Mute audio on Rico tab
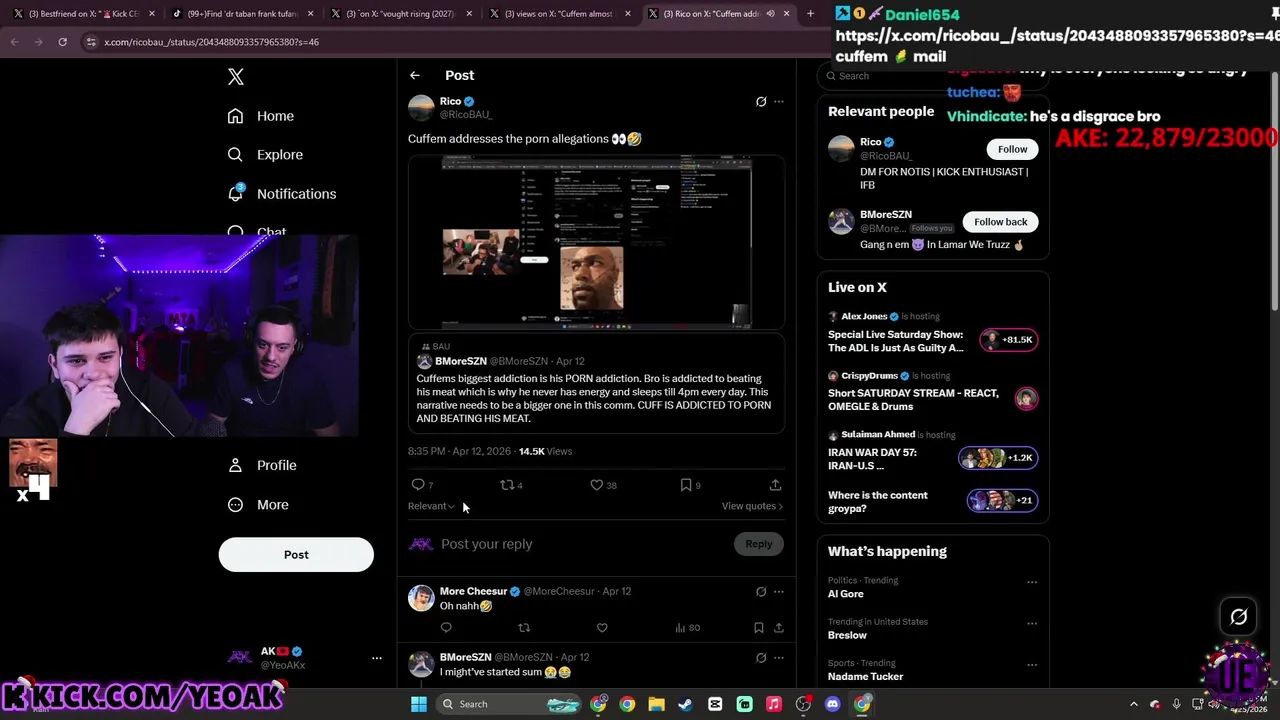The image size is (1280, 720). 770,14
